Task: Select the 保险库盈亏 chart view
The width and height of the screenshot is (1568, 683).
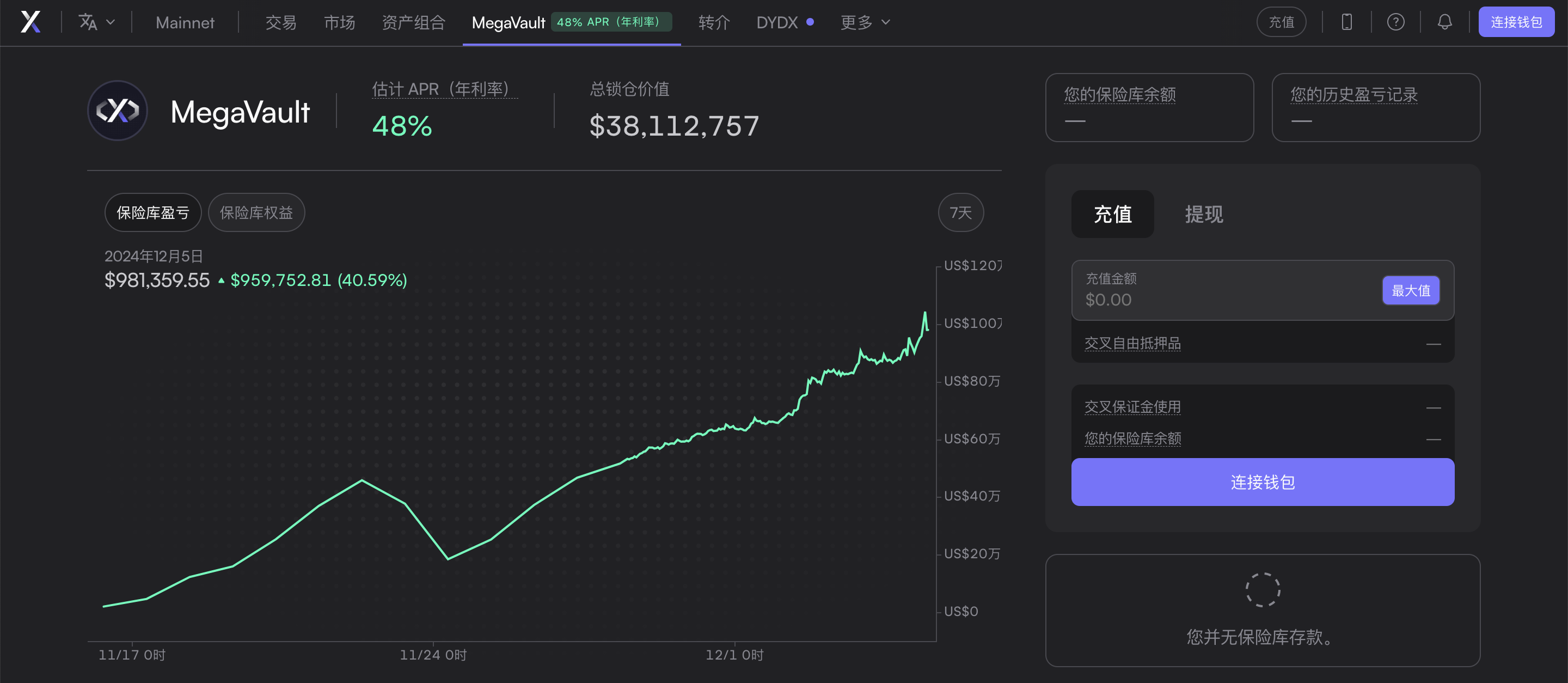Action: tap(153, 212)
